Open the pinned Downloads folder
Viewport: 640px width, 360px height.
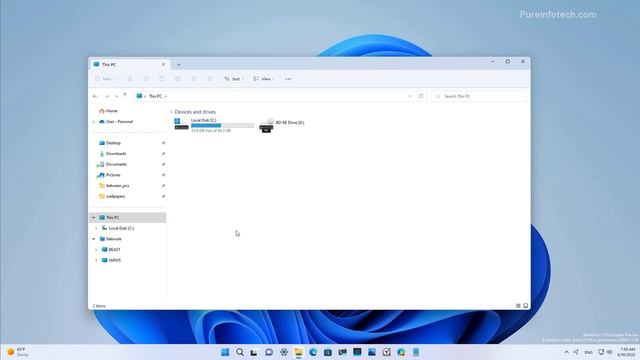(116, 153)
